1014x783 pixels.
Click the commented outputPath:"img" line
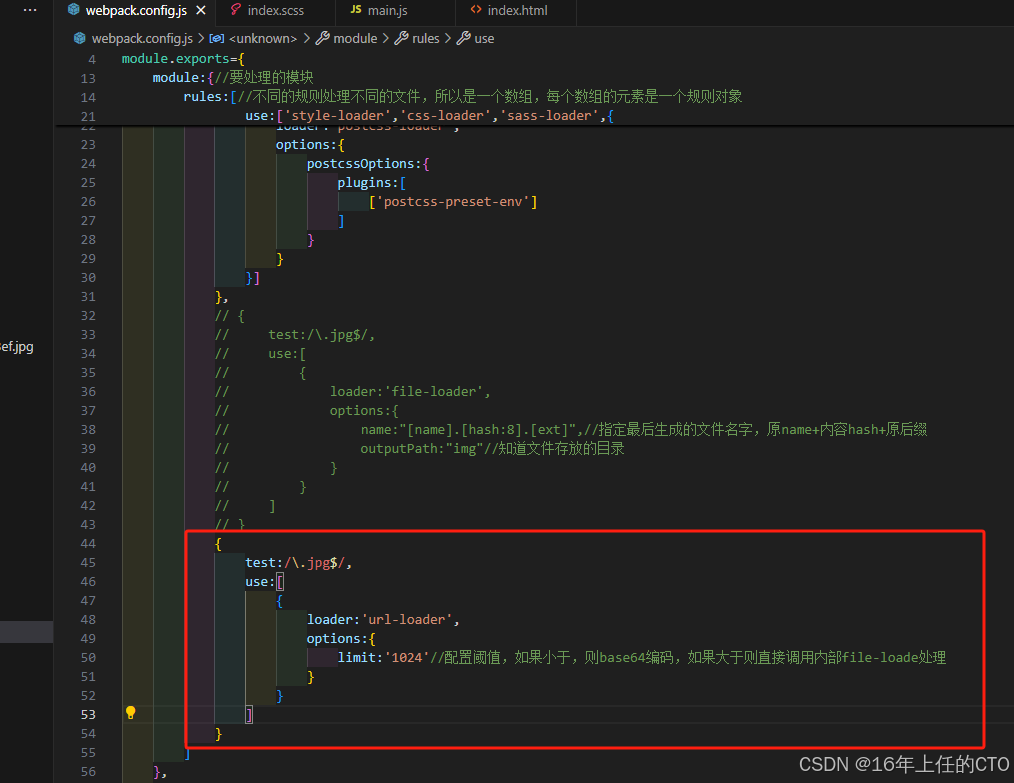coord(492,449)
